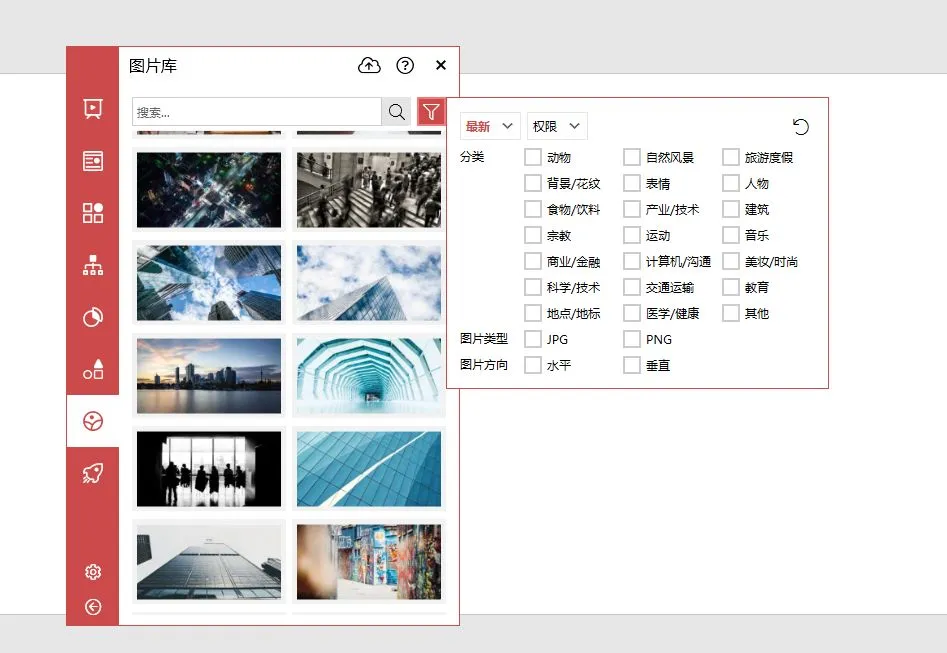Pick the graffiti alley thumbnail
The width and height of the screenshot is (947, 653).
(369, 562)
